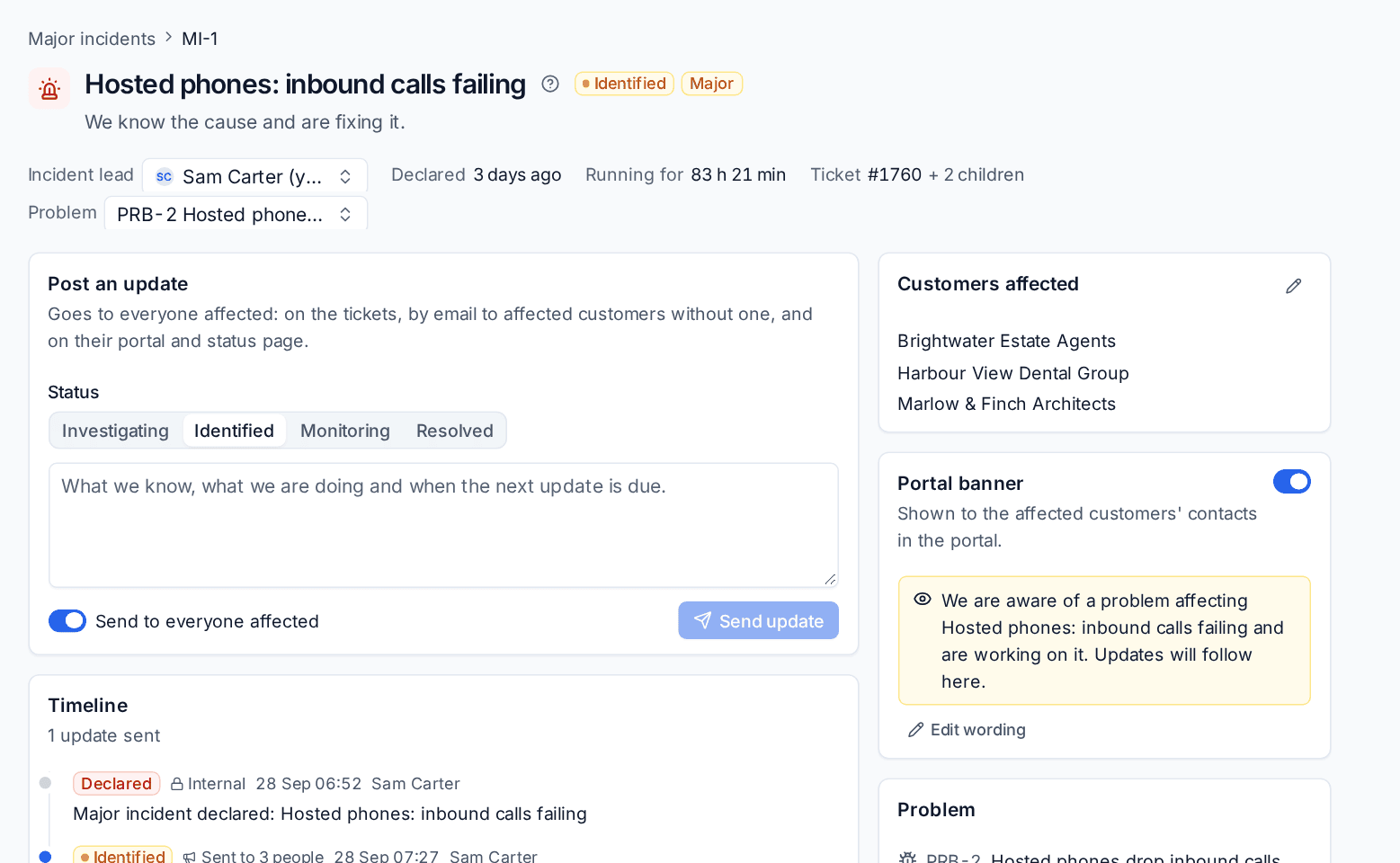Image resolution: width=1400 pixels, height=863 pixels.
Task: Go to Major incidents breadcrumb
Action: (x=92, y=39)
